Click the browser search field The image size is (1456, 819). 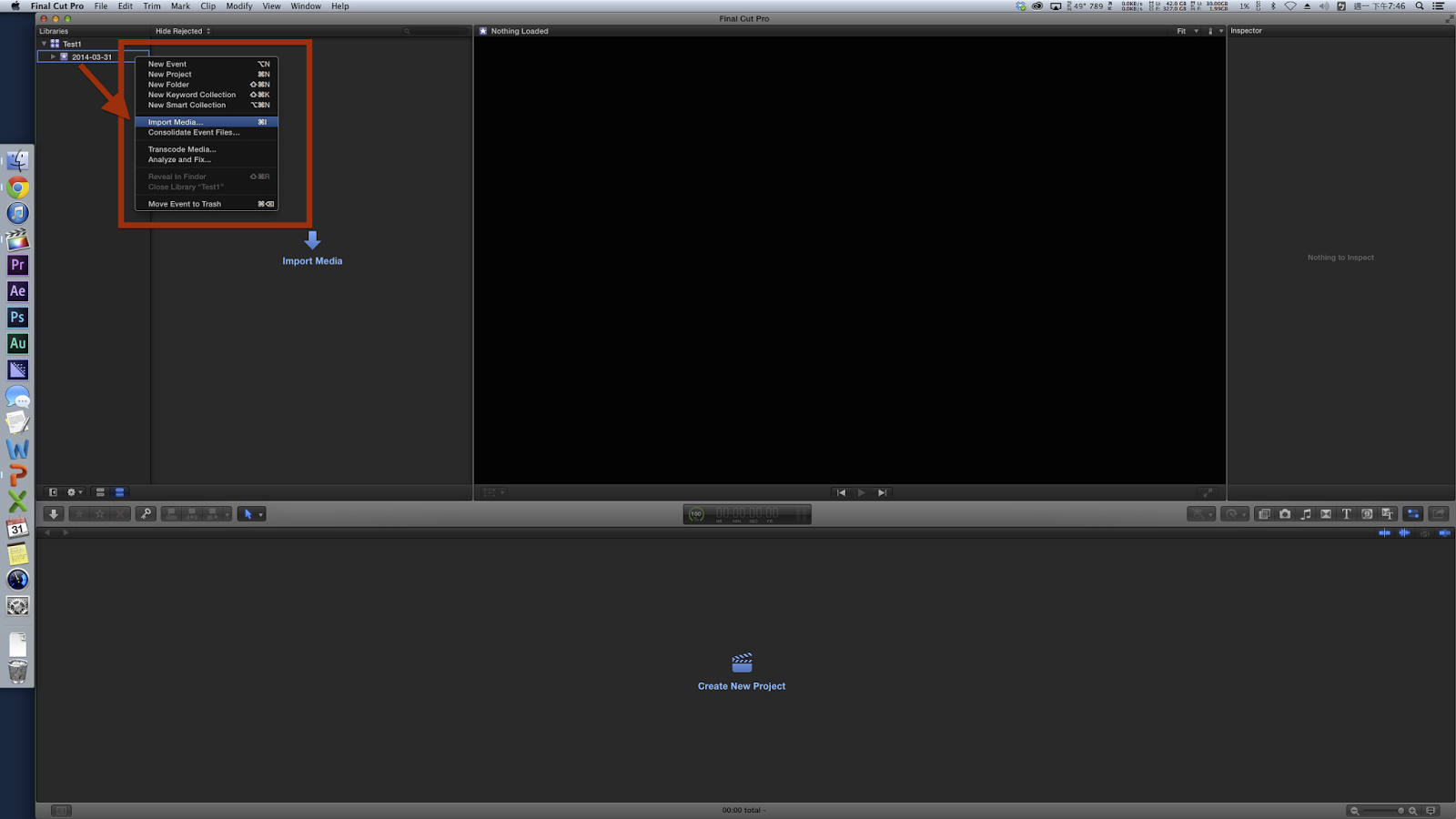pos(435,31)
